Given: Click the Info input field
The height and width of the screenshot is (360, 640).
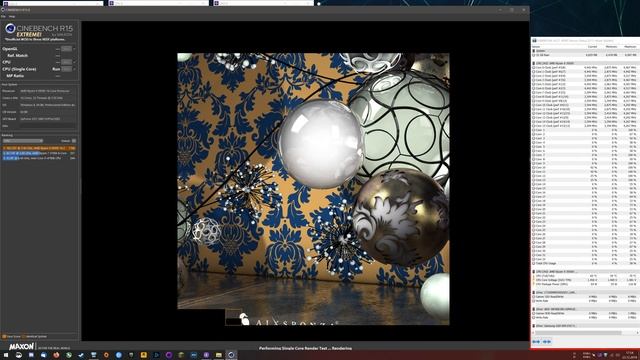Looking at the screenshot, I should (47, 126).
